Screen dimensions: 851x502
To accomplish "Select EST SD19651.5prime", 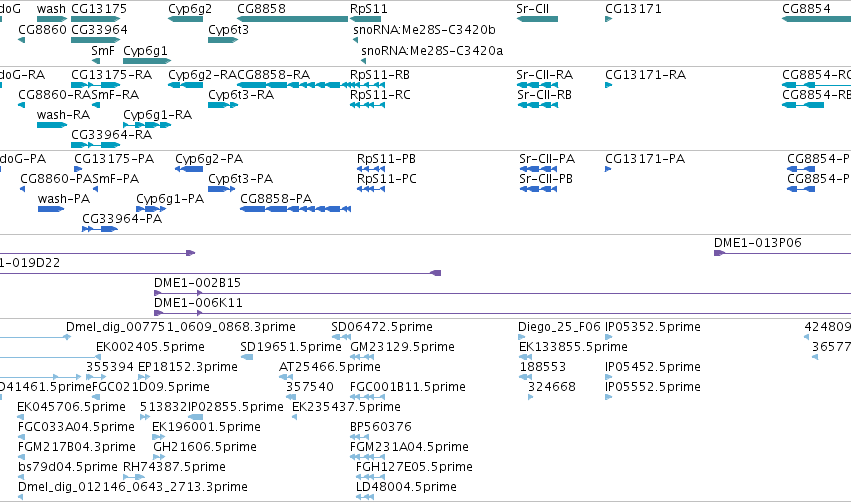I will (x=291, y=347).
